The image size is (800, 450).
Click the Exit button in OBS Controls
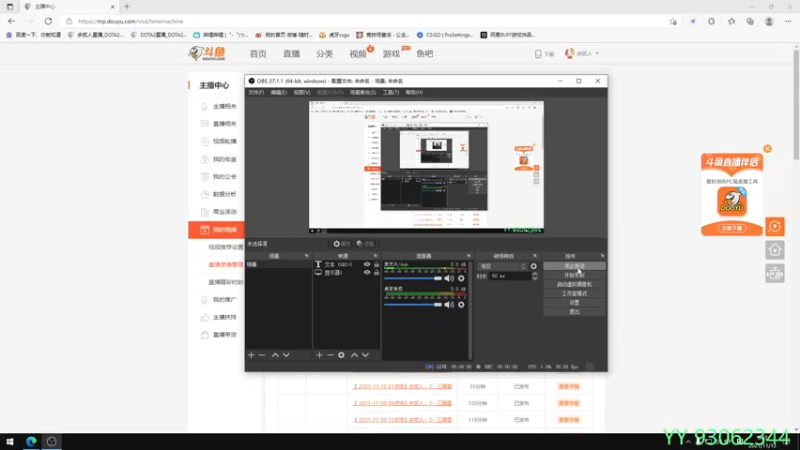tap(574, 312)
